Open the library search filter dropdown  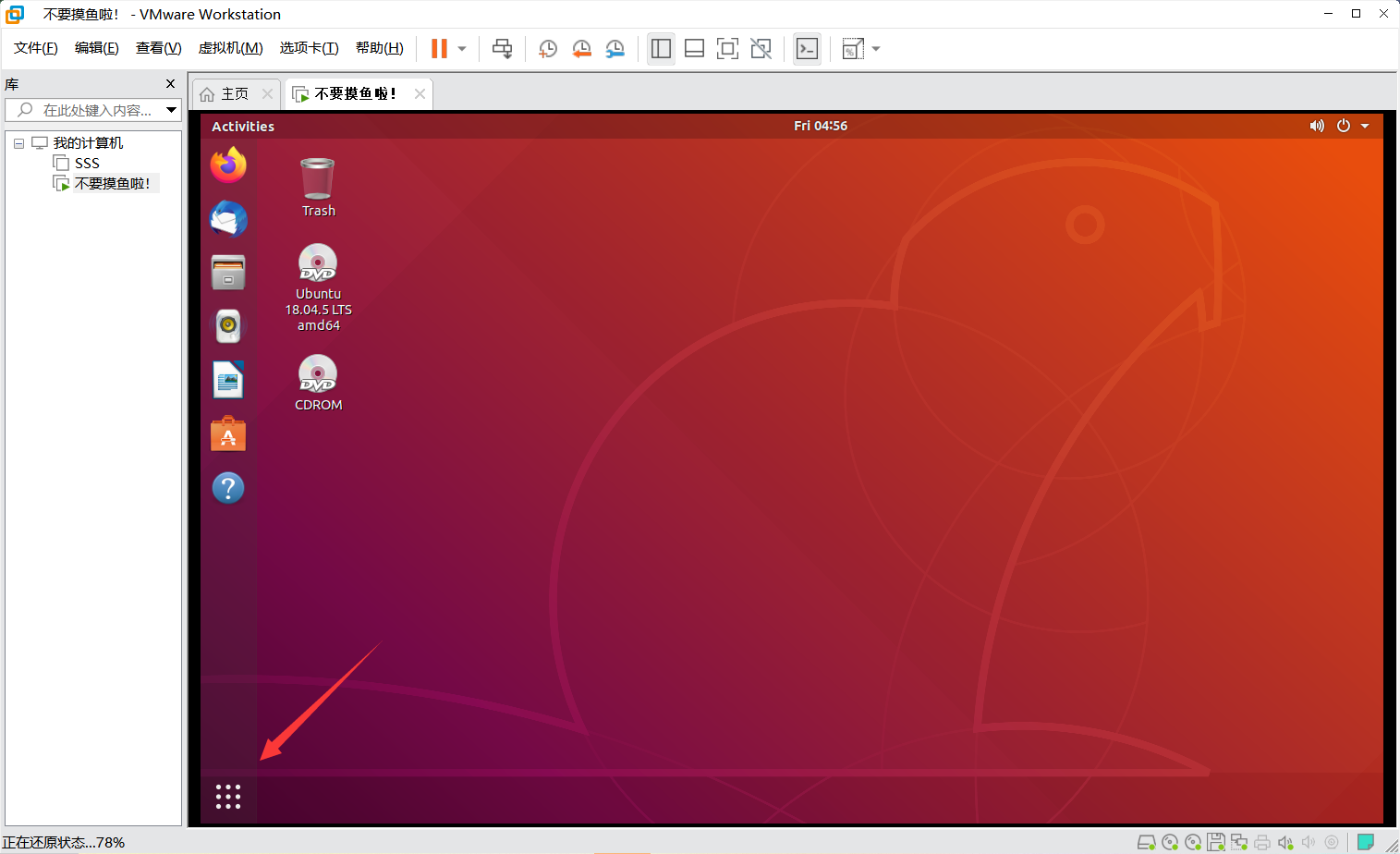point(171,110)
